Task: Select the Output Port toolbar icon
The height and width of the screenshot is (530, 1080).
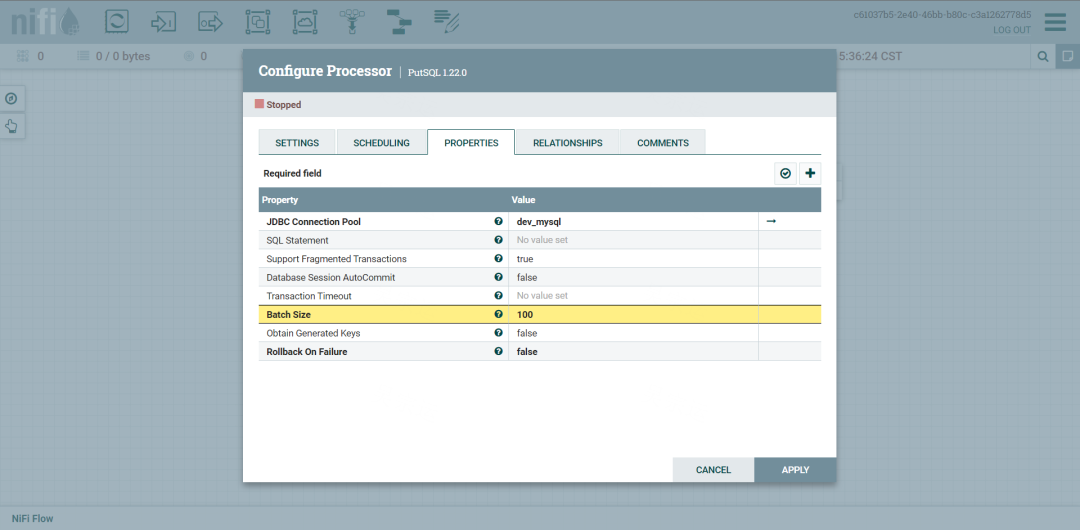Action: tap(211, 22)
